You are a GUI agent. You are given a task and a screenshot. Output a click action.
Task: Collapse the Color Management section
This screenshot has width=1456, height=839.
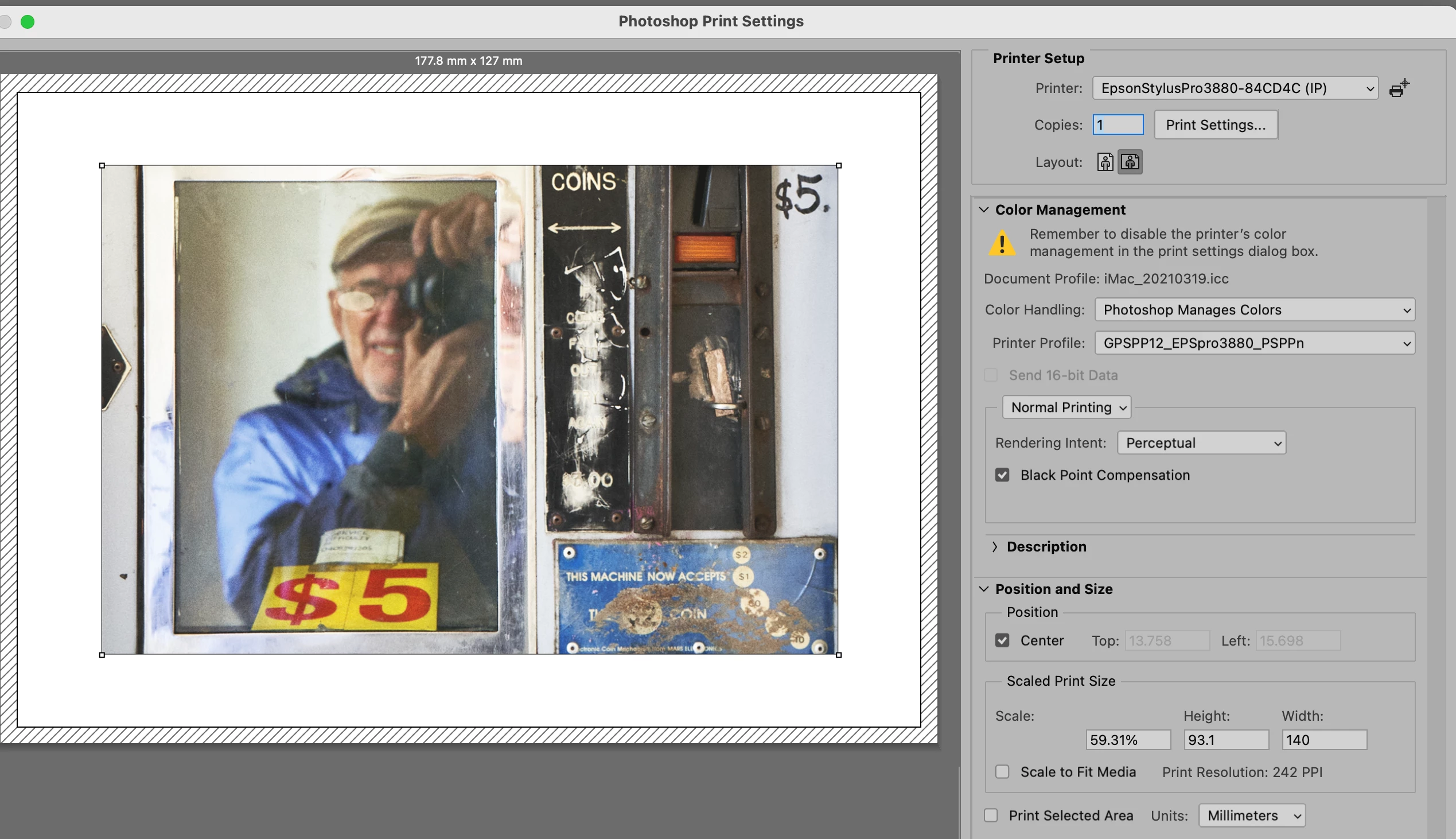coord(984,210)
